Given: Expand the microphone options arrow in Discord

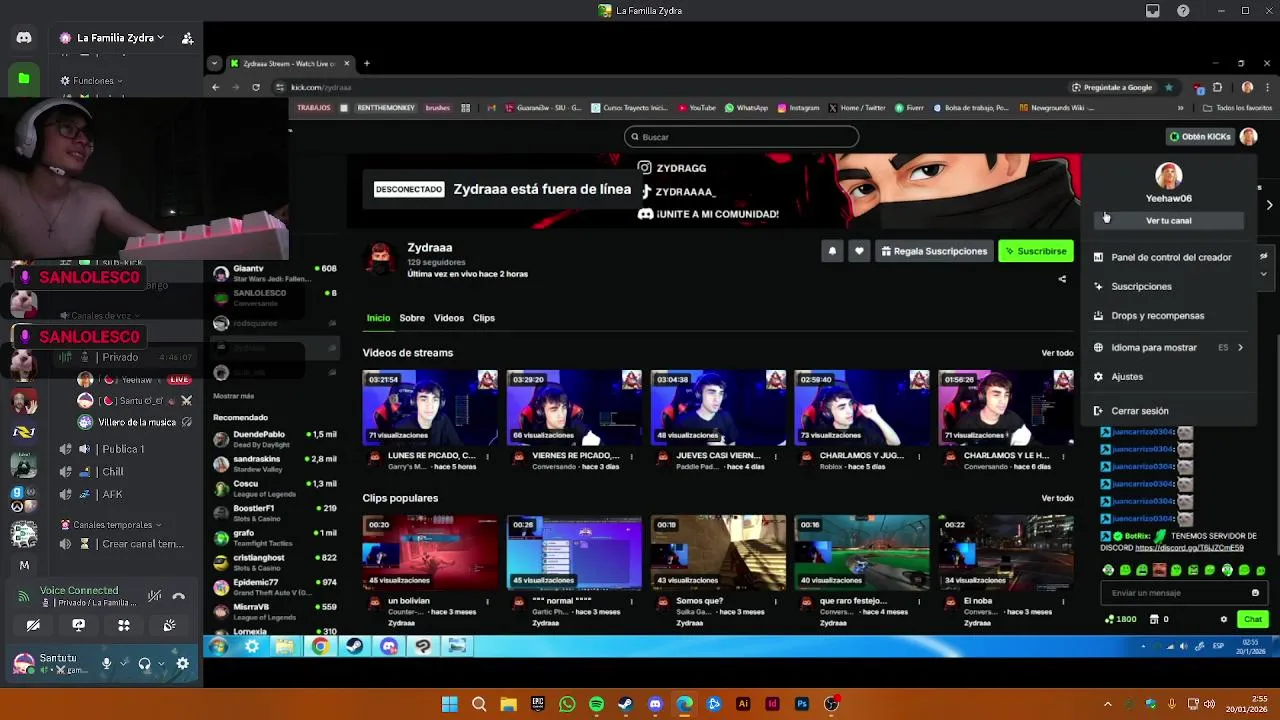Looking at the screenshot, I should 121,663.
